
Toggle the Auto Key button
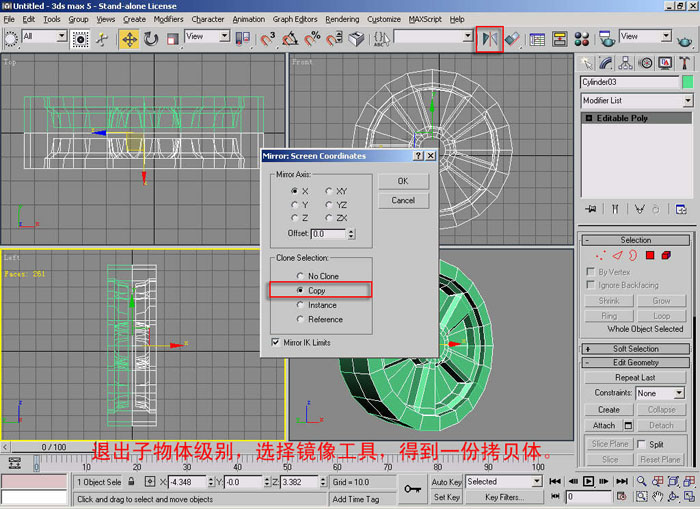pyautogui.click(x=446, y=482)
